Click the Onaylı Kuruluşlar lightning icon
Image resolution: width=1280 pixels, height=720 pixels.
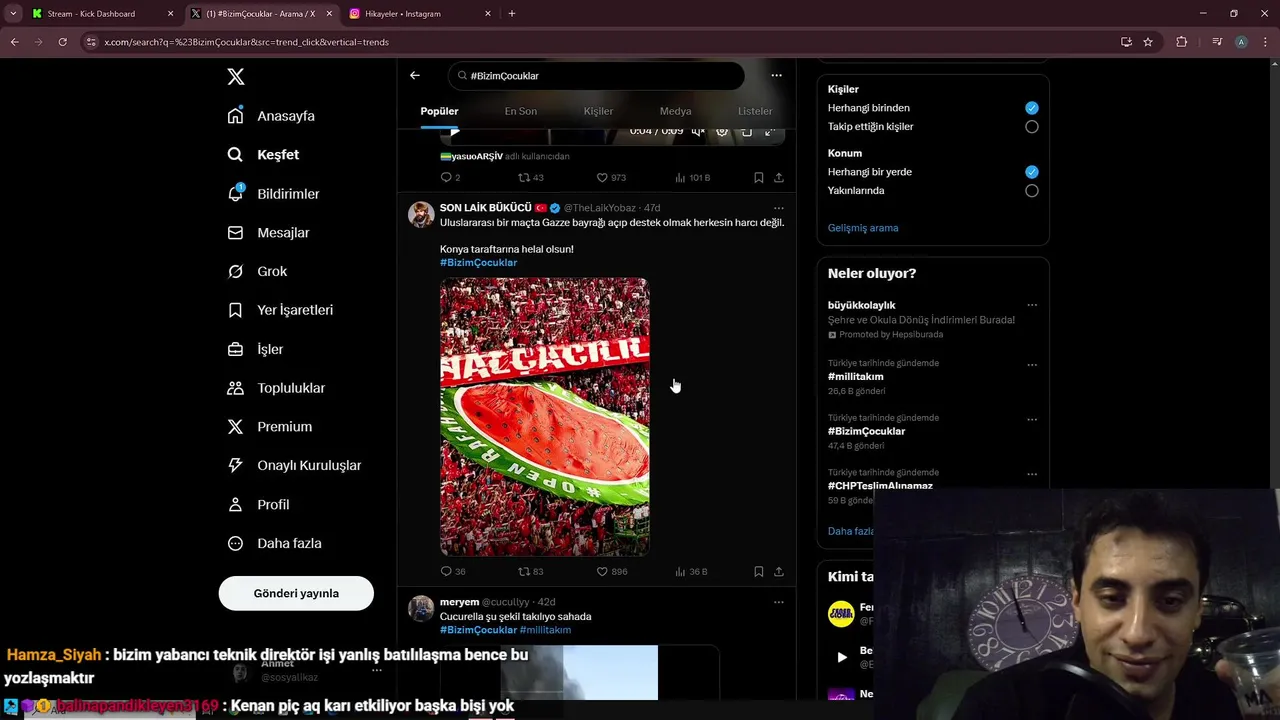(235, 466)
